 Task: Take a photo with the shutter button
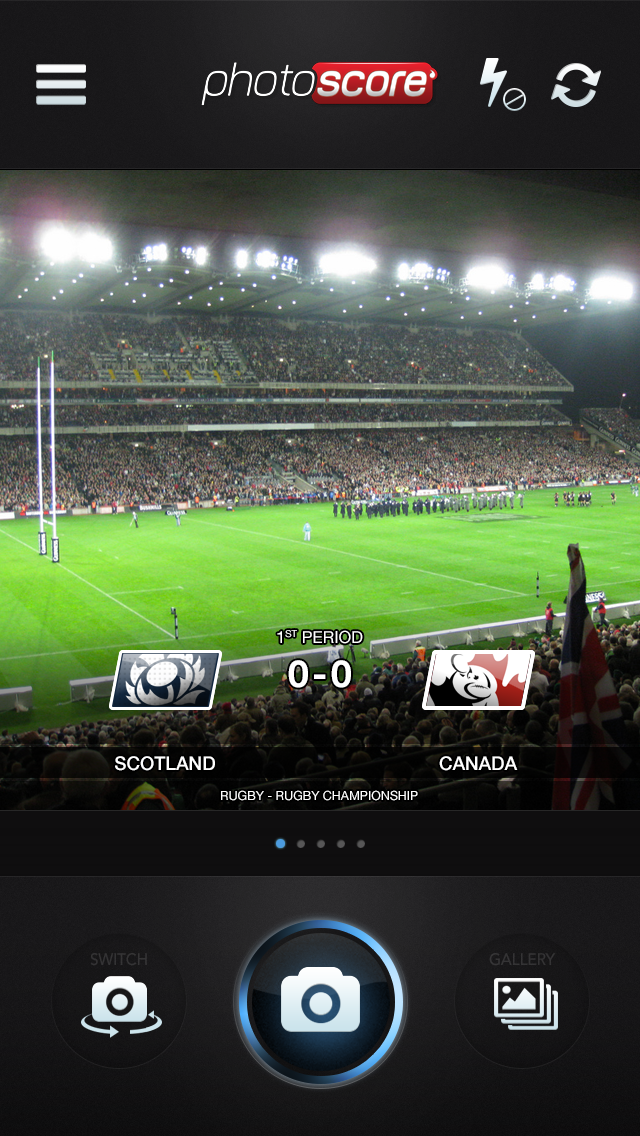click(320, 1003)
